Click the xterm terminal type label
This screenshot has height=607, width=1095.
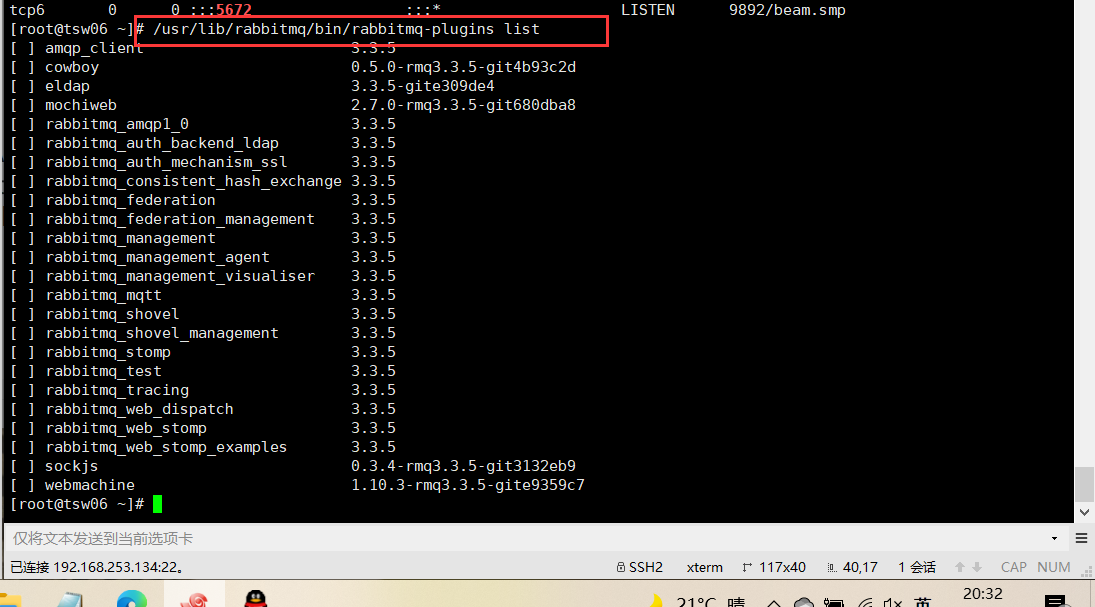coord(705,567)
